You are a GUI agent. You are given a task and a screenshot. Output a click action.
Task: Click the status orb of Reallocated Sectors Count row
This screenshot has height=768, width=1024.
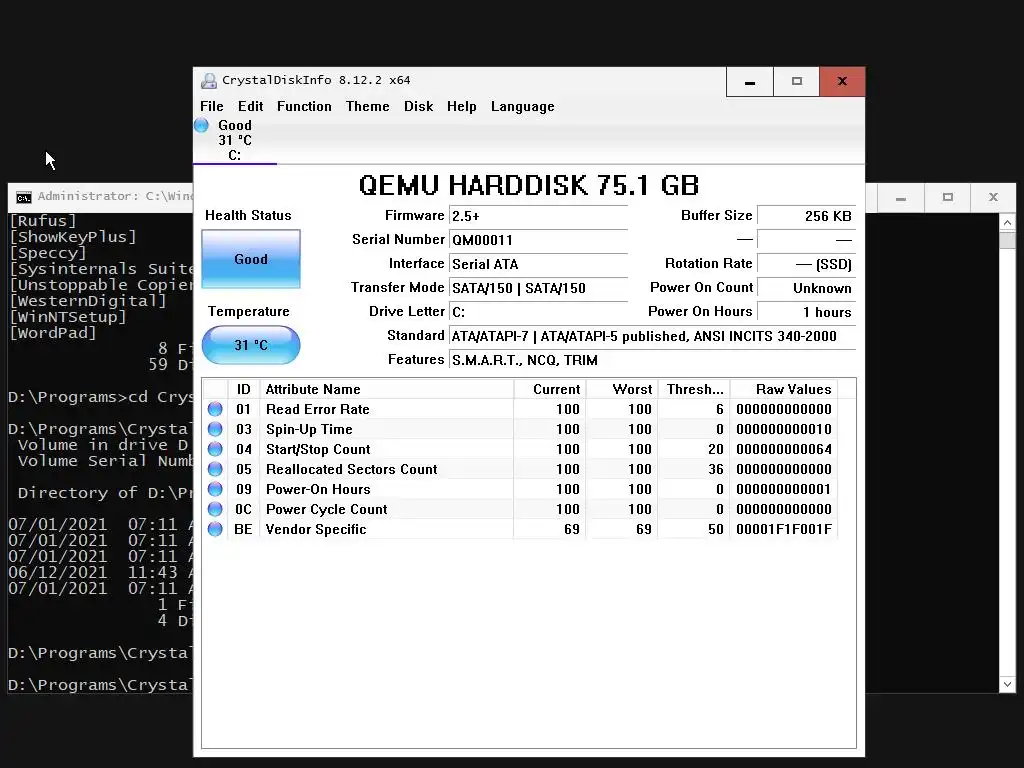pos(215,469)
